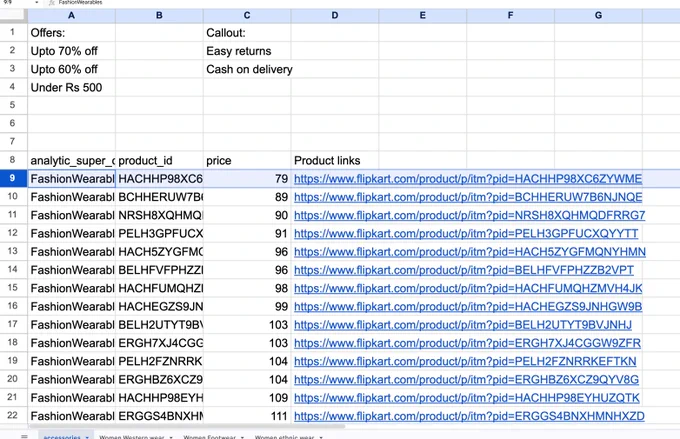Click the select-all corner box
The height and width of the screenshot is (439, 680).
(14, 15)
